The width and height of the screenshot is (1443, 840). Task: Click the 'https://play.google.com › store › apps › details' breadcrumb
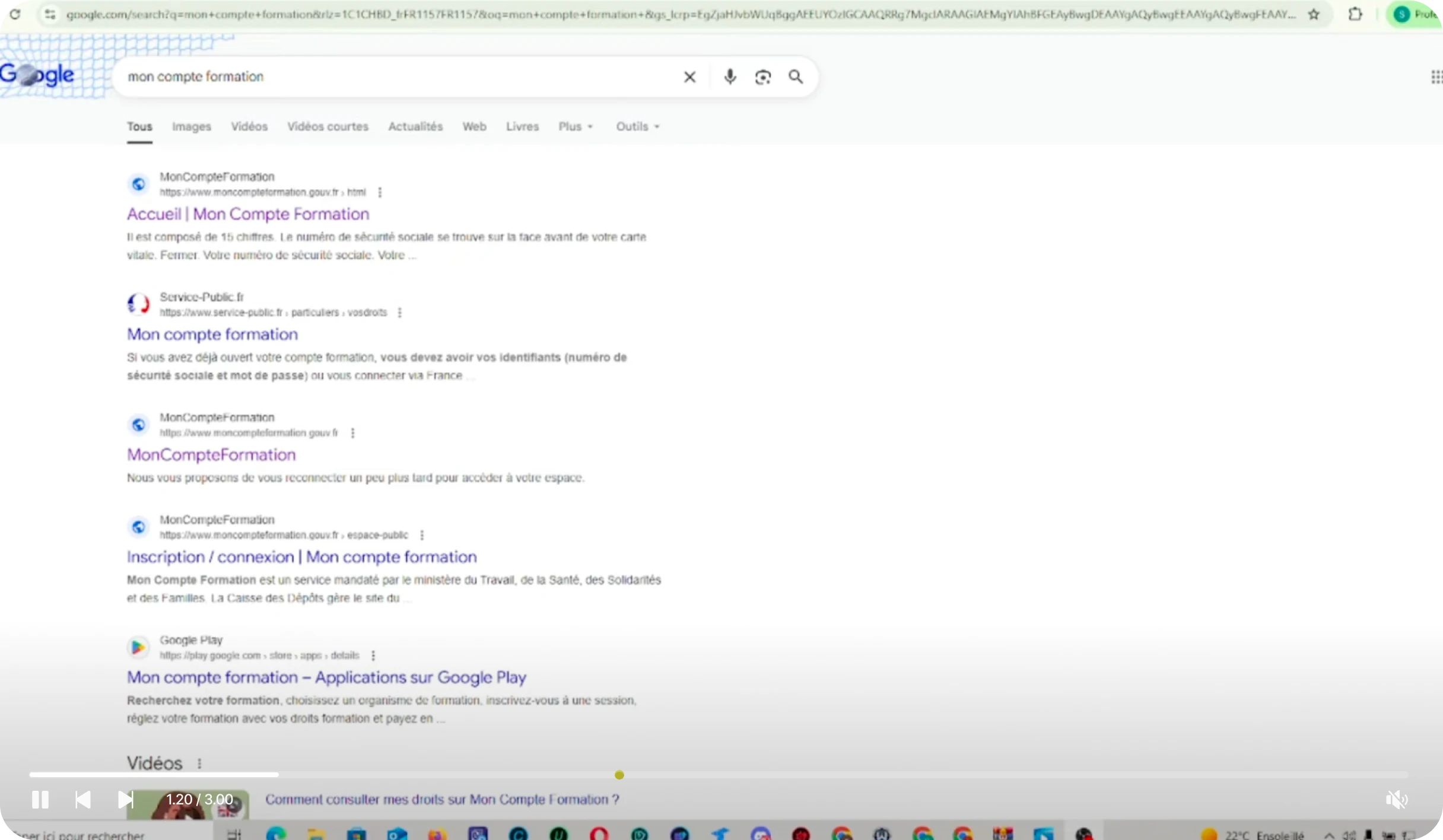click(x=259, y=656)
